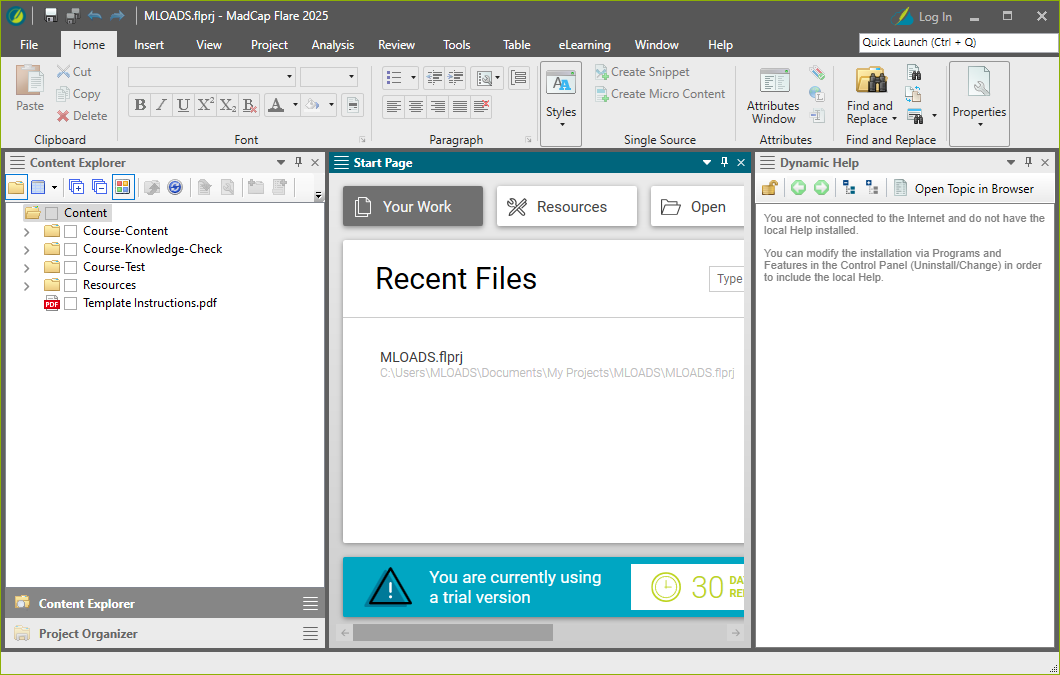Check the Template Instructions.pdf checkbox
Image resolution: width=1060 pixels, height=675 pixels.
click(70, 303)
